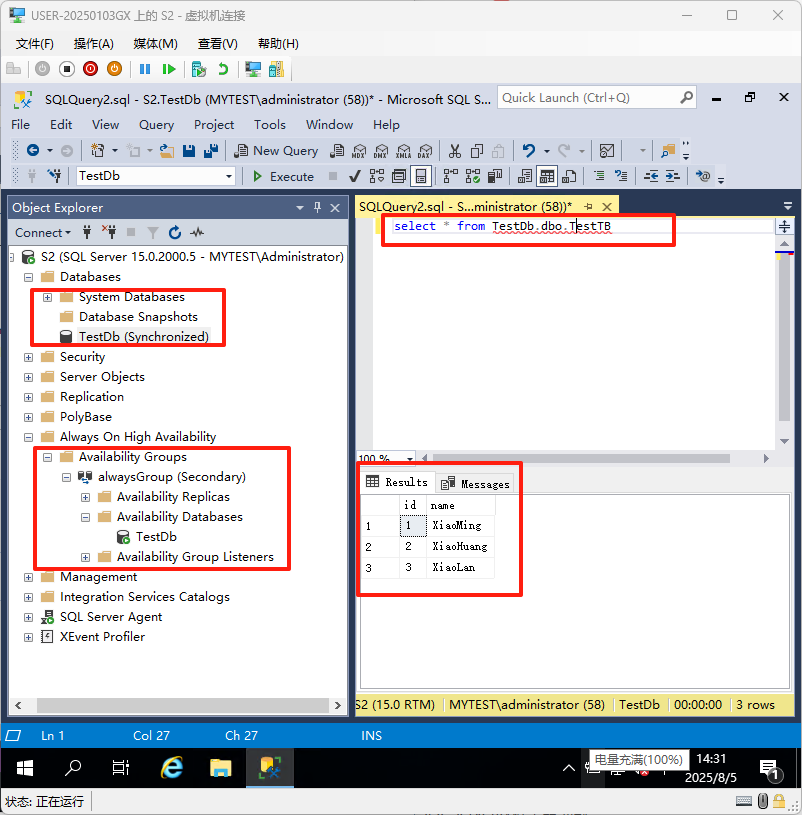Image resolution: width=802 pixels, height=815 pixels.
Task: Click the Undo arrow icon
Action: [x=529, y=151]
